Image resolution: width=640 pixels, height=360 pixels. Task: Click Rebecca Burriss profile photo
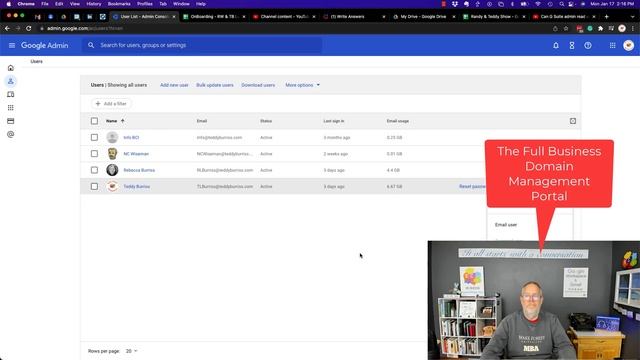[x=112, y=170]
